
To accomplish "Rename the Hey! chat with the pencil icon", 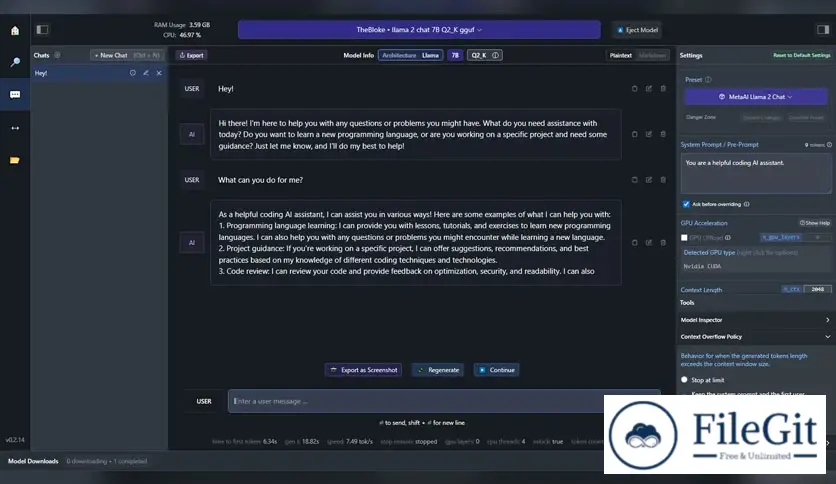I will coord(146,73).
